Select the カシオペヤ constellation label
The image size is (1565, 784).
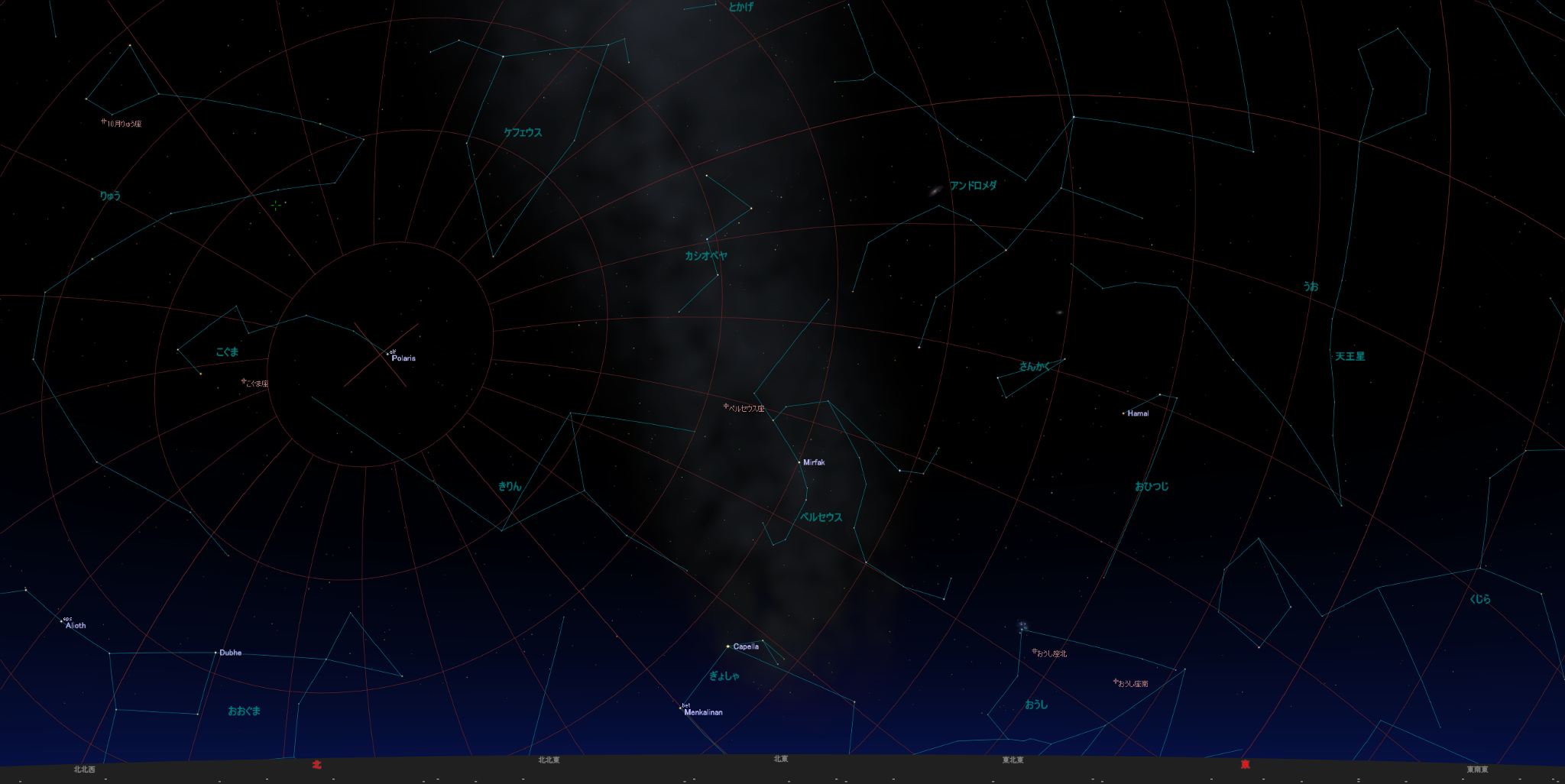705,256
